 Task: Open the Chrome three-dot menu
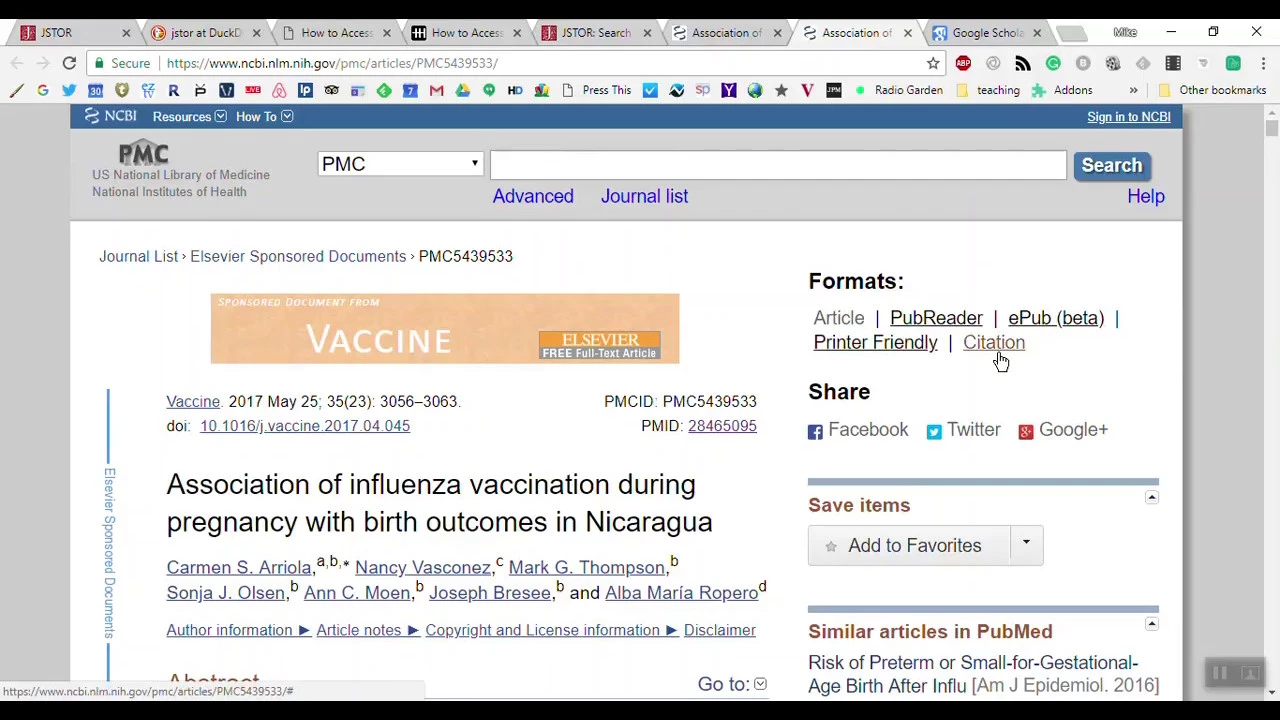click(x=1262, y=63)
